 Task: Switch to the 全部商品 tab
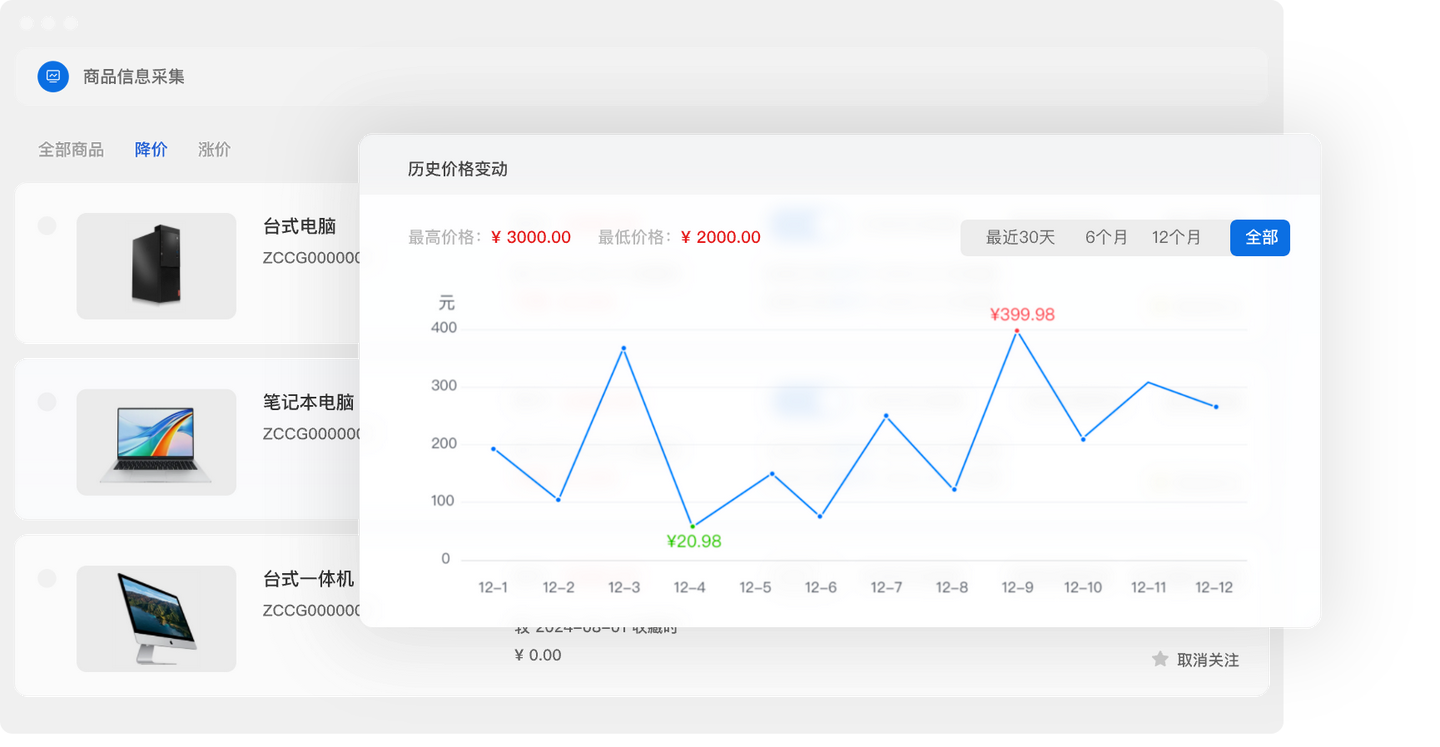tap(71, 149)
